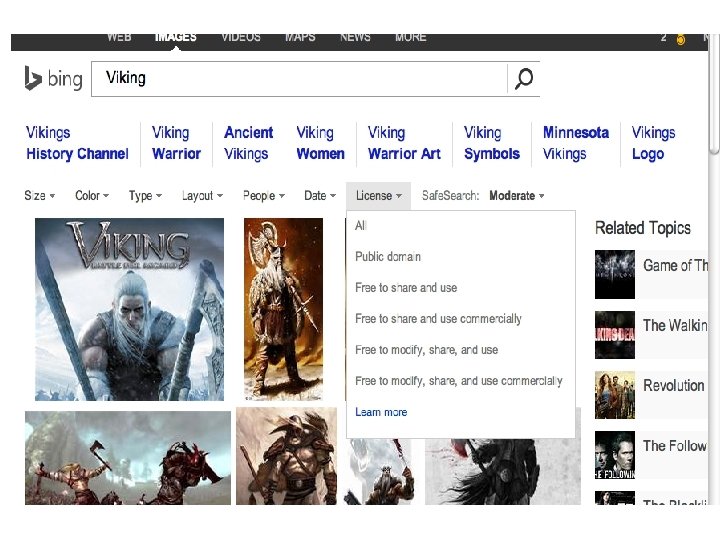
Task: Click the rewards medal icon in top bar
Action: click(681, 39)
